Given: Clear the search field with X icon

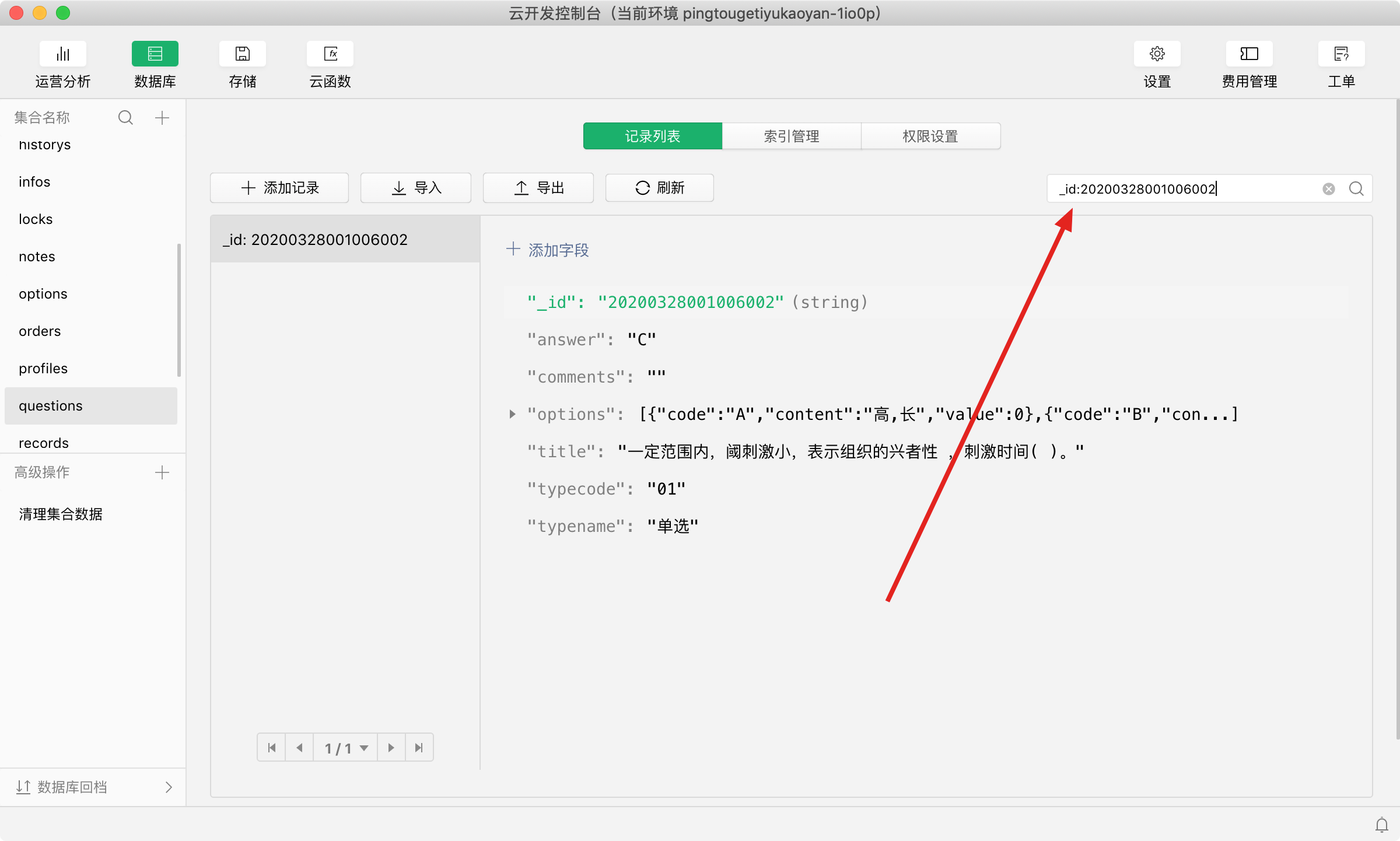Looking at the screenshot, I should point(1329,189).
